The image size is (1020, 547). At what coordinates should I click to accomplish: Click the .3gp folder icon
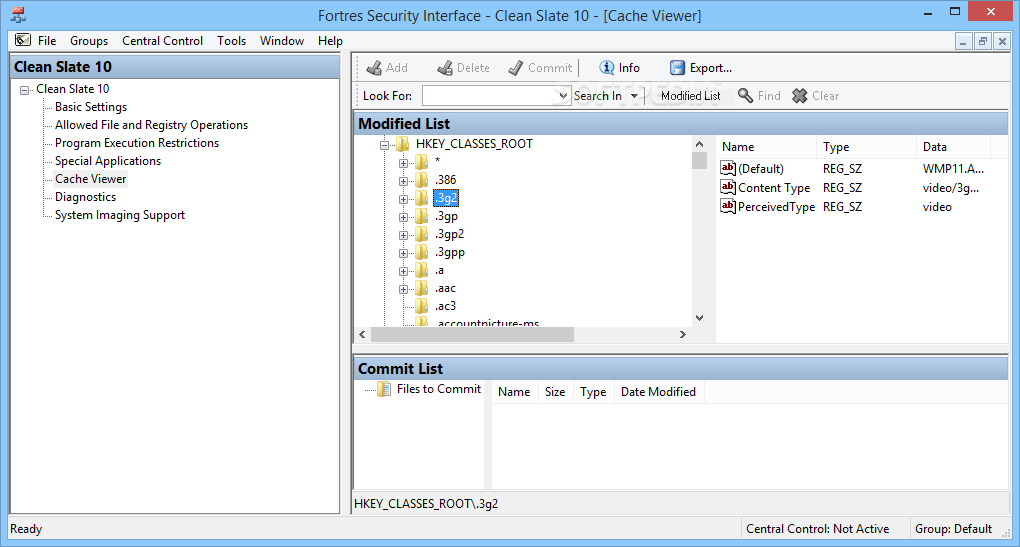422,216
